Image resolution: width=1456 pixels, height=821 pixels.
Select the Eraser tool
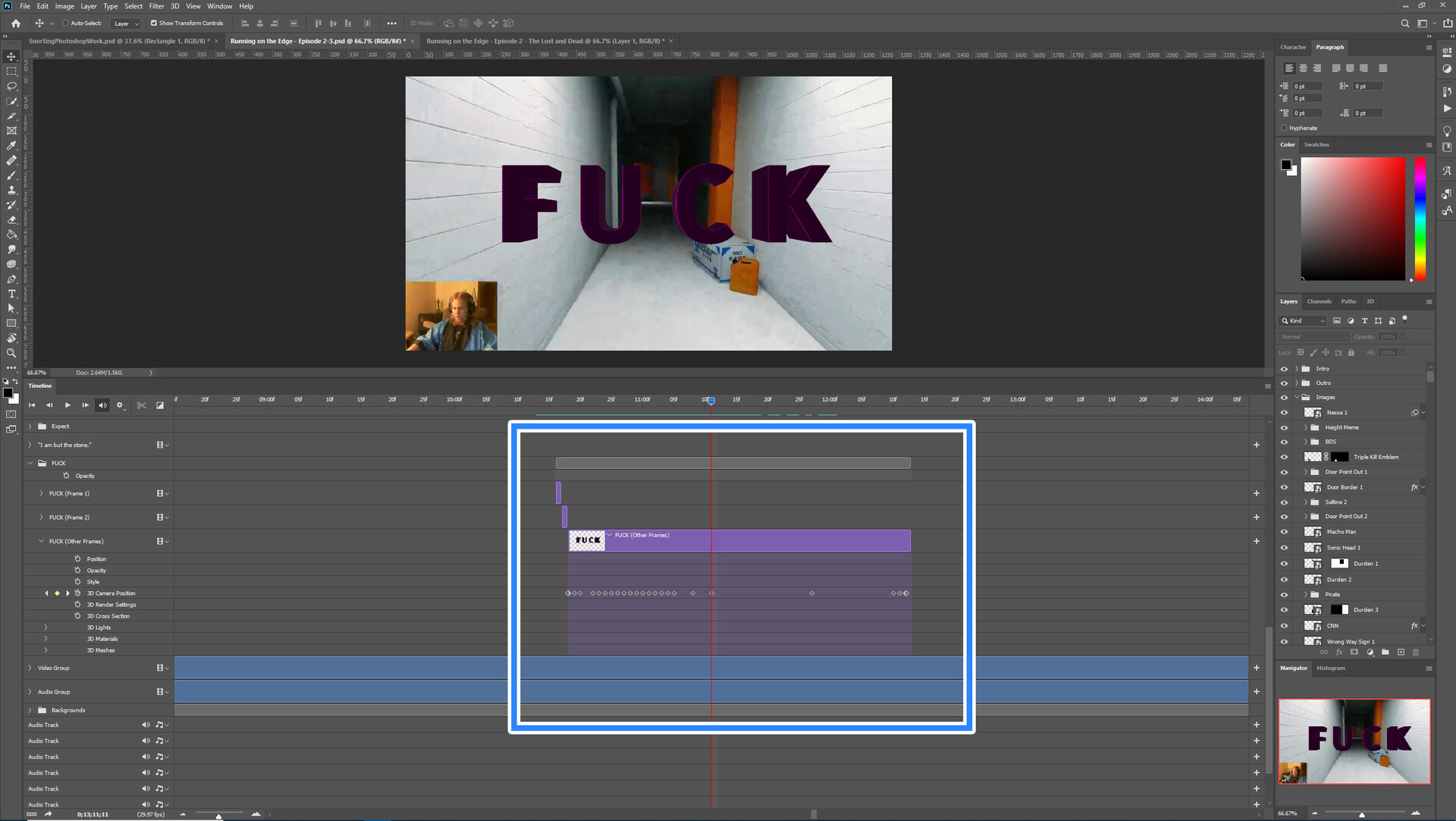click(11, 219)
